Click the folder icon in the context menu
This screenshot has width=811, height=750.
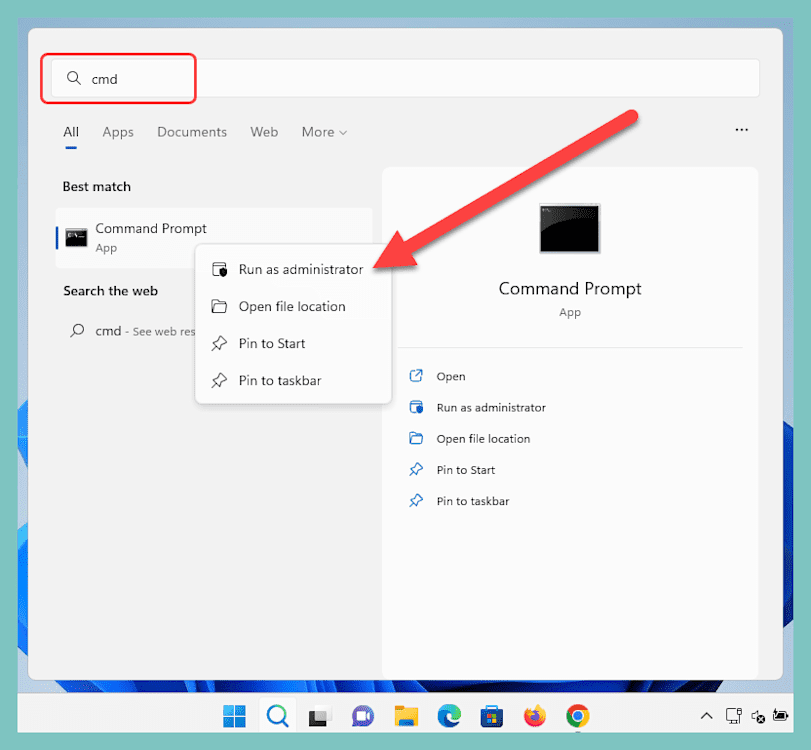(x=219, y=307)
